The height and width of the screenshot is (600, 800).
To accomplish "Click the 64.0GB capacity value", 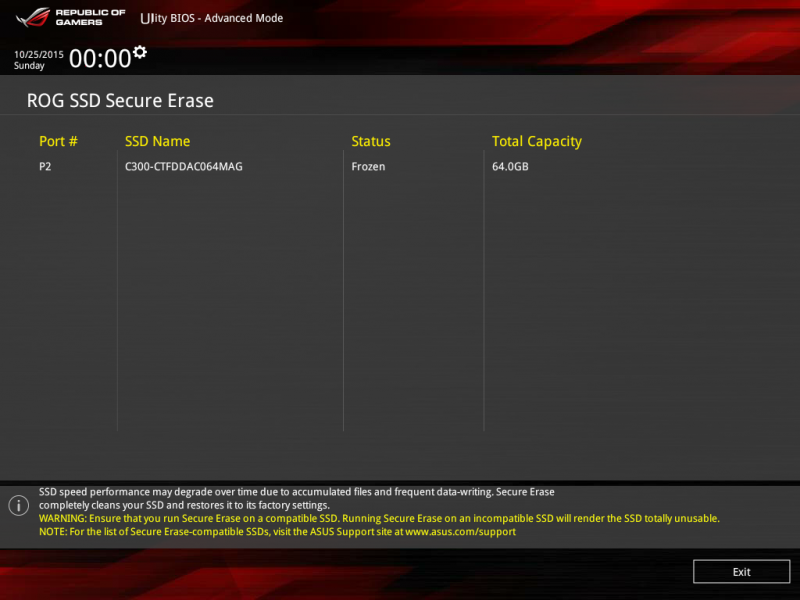I will pos(510,166).
